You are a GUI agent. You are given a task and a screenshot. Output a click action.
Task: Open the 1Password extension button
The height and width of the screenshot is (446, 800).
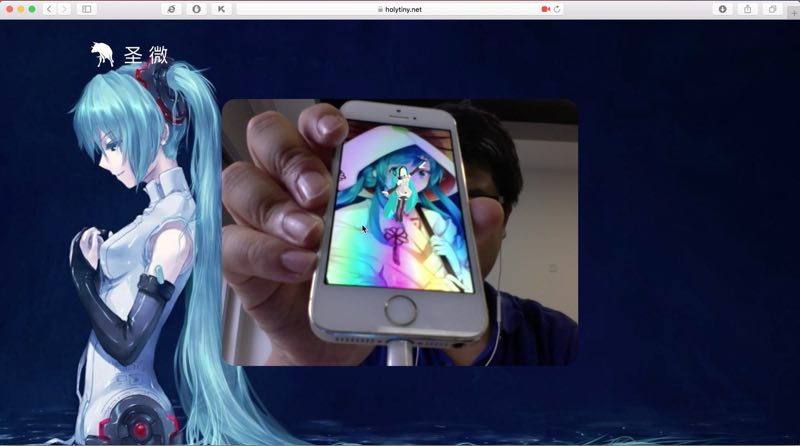pos(196,9)
